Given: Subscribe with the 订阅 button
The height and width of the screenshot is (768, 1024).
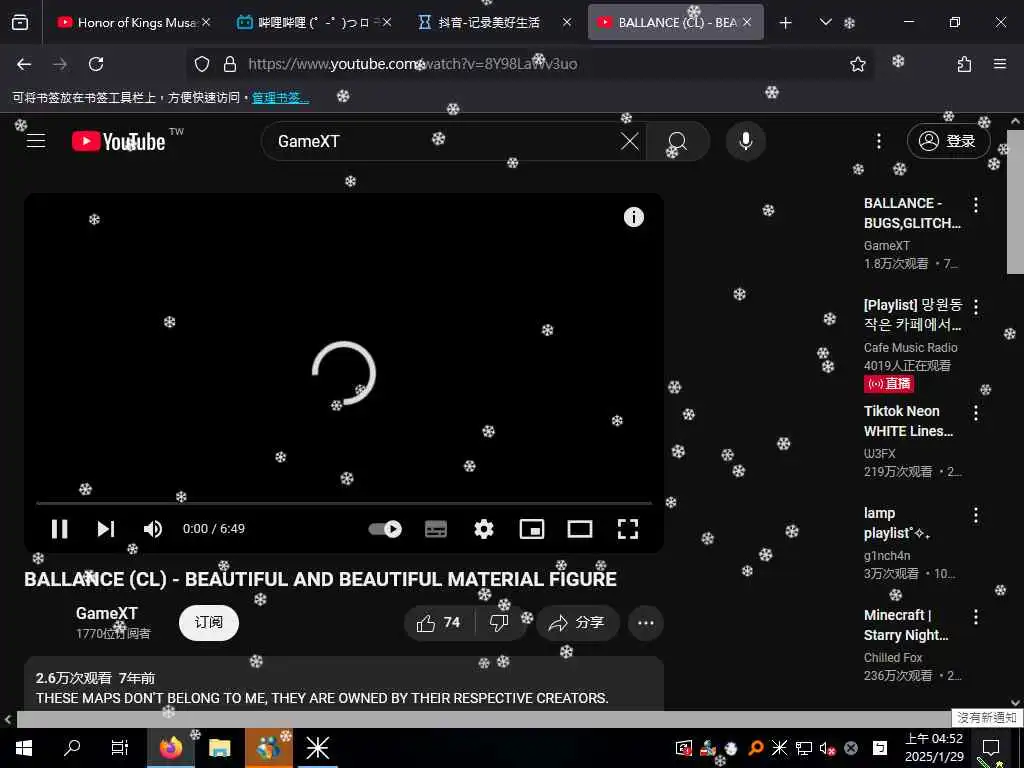Looking at the screenshot, I should tap(209, 622).
